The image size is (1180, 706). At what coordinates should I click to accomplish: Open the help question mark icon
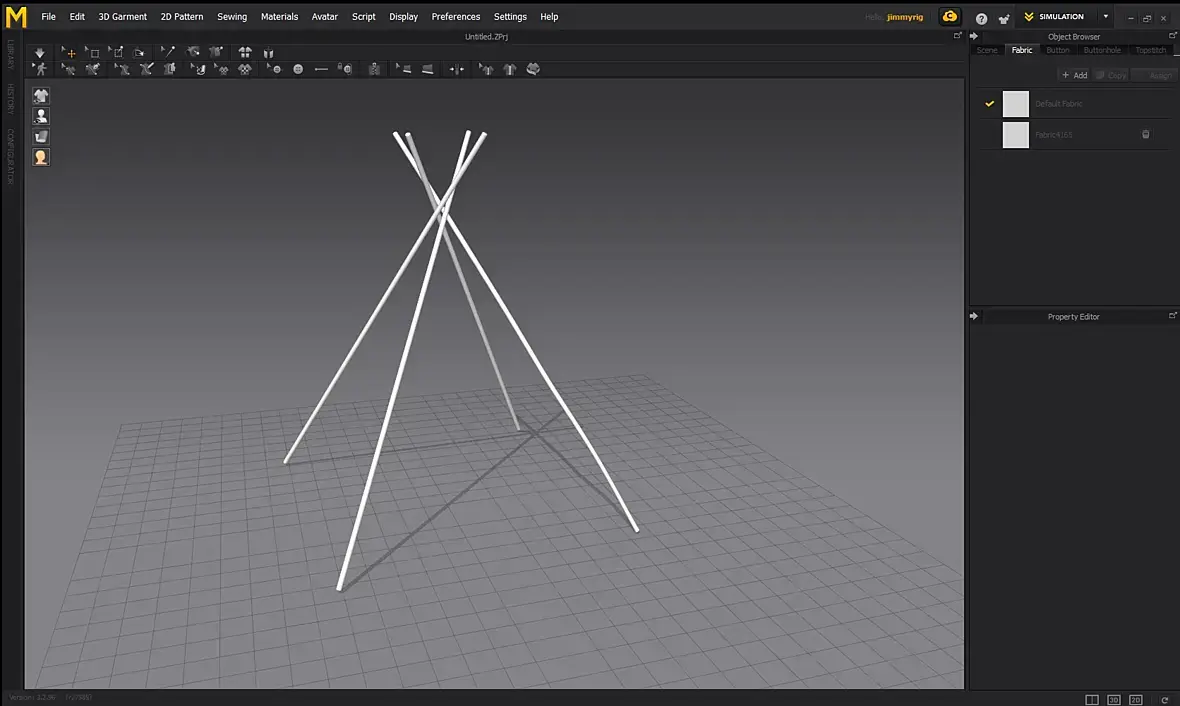[981, 19]
